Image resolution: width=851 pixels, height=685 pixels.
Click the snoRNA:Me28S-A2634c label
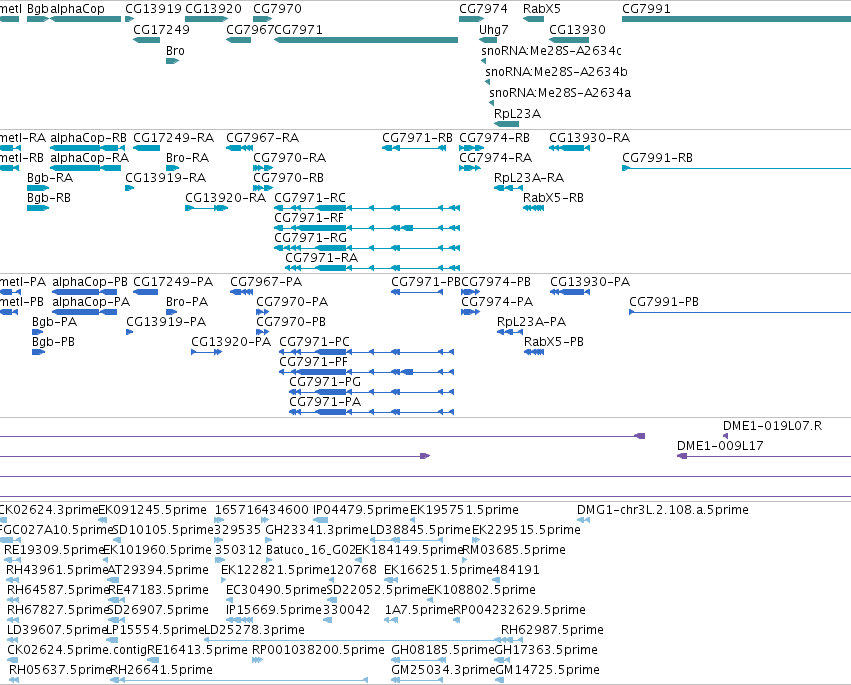tap(551, 50)
